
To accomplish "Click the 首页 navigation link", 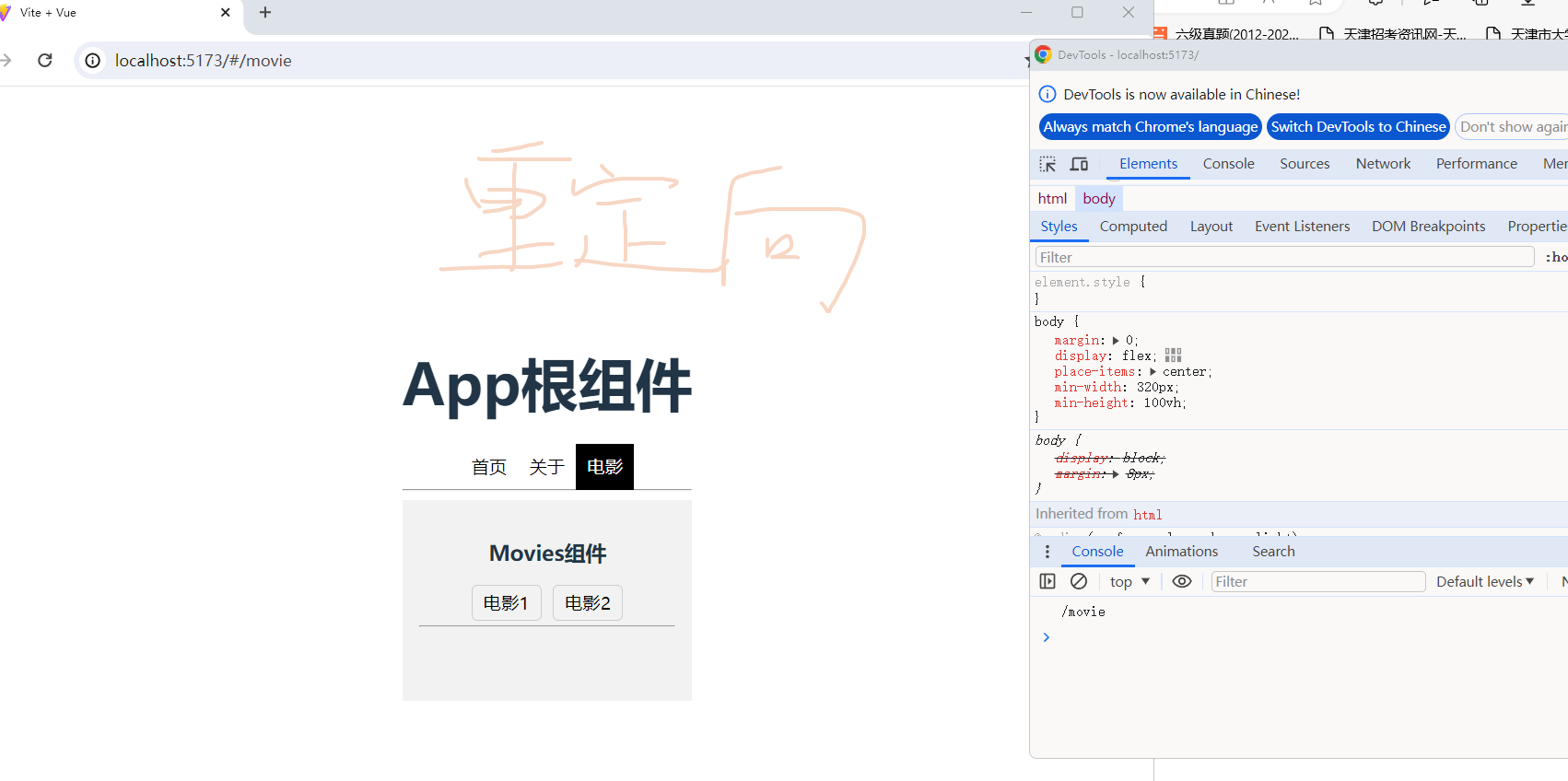I will tap(489, 467).
